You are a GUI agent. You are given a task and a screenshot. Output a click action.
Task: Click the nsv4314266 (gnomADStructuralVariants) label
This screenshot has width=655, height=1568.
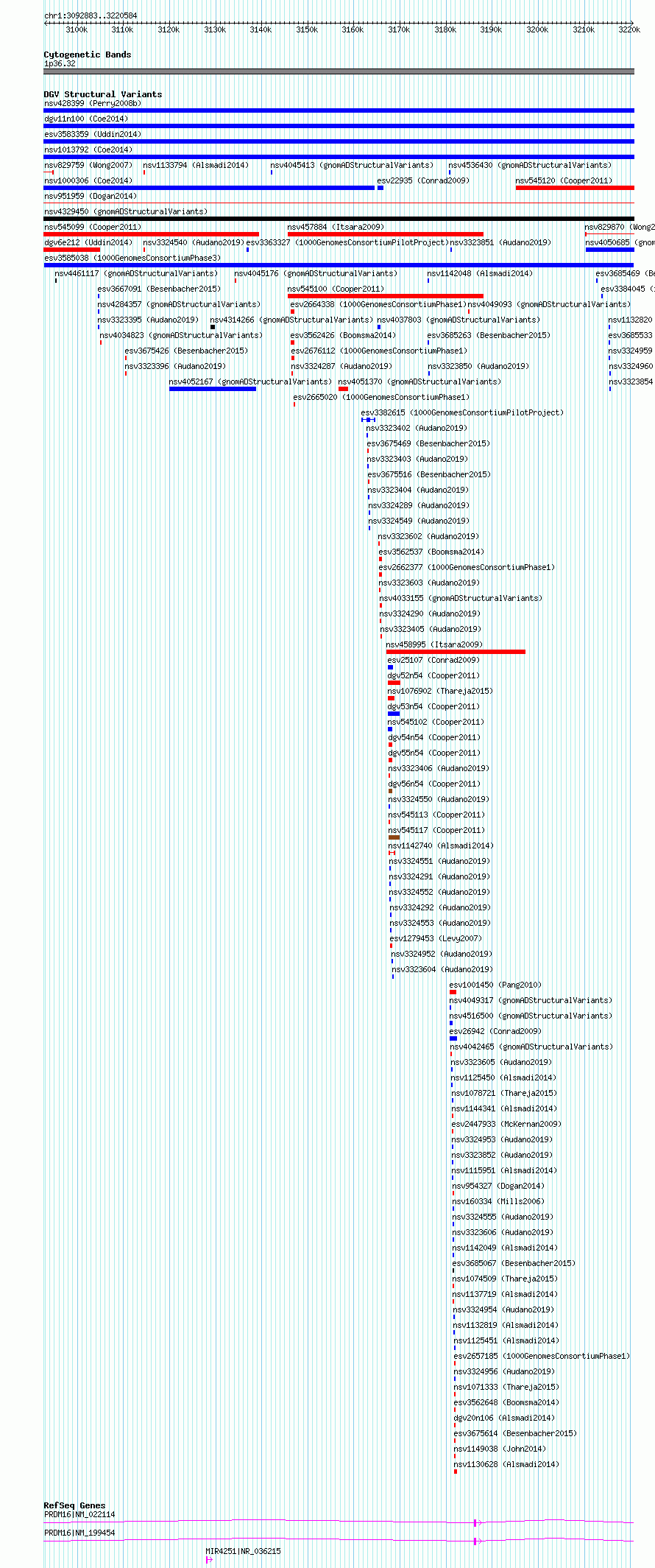pyautogui.click(x=291, y=320)
